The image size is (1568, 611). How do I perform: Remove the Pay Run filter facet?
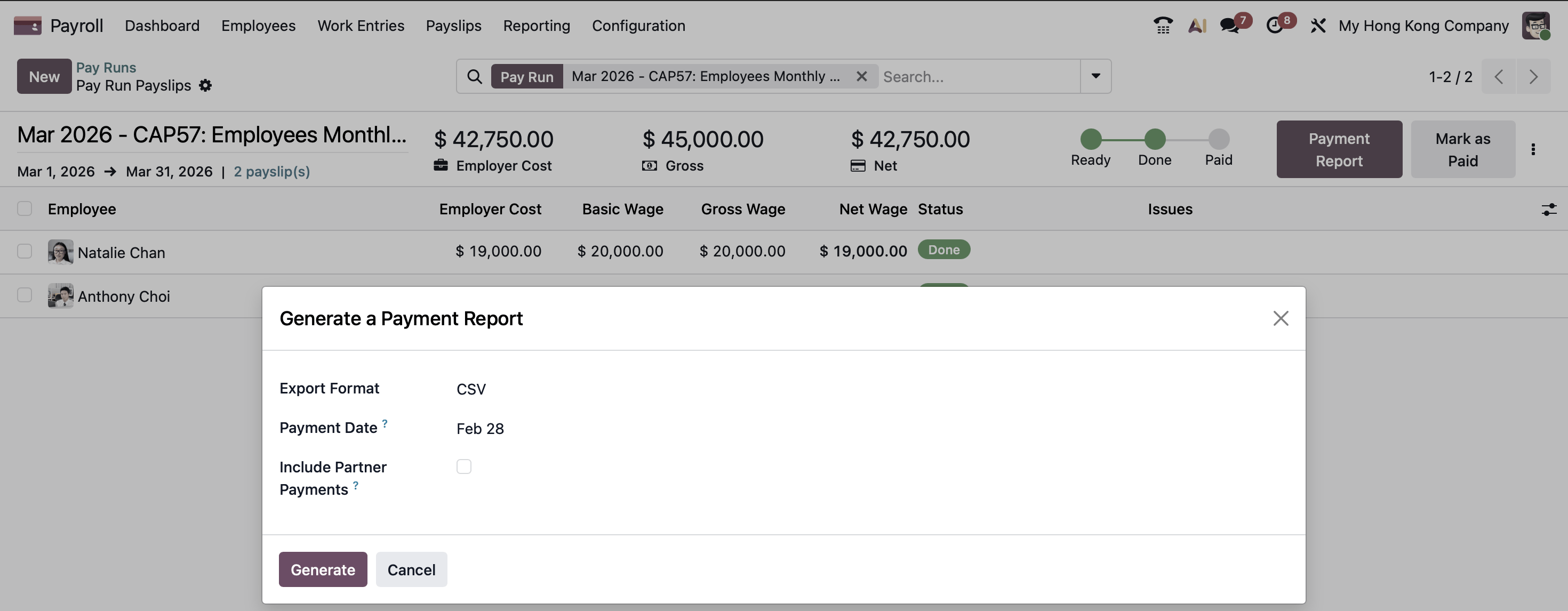[x=861, y=76]
